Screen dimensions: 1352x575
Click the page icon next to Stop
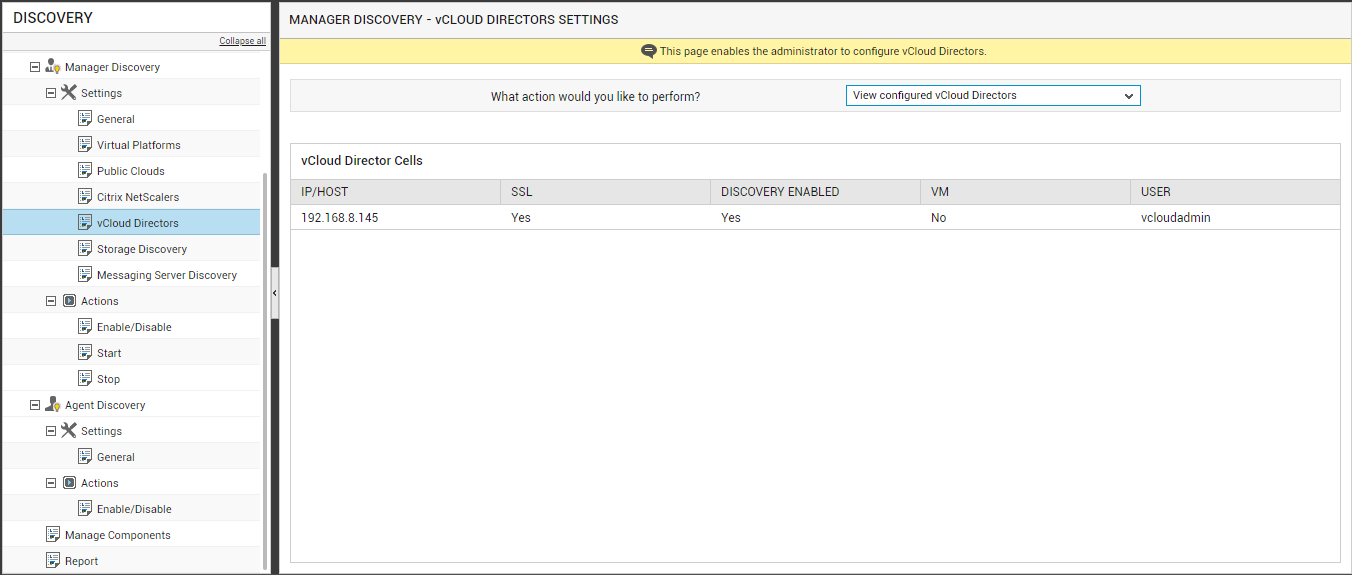coord(85,379)
